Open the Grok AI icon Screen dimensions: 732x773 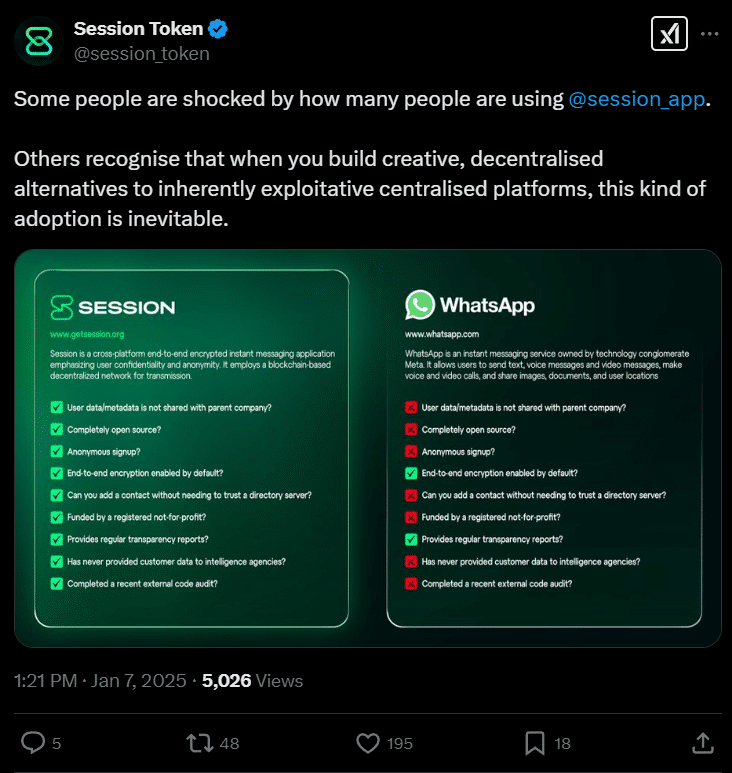click(667, 33)
